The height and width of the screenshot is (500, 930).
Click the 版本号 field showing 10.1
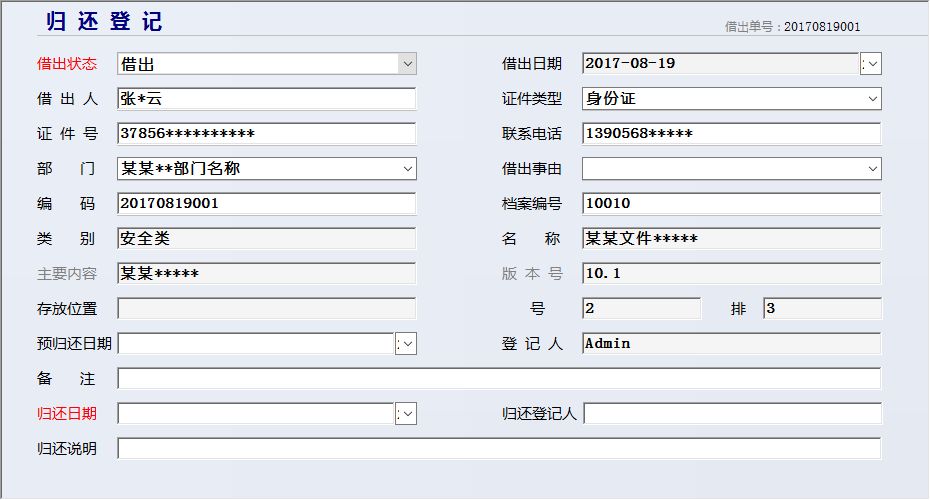point(731,273)
